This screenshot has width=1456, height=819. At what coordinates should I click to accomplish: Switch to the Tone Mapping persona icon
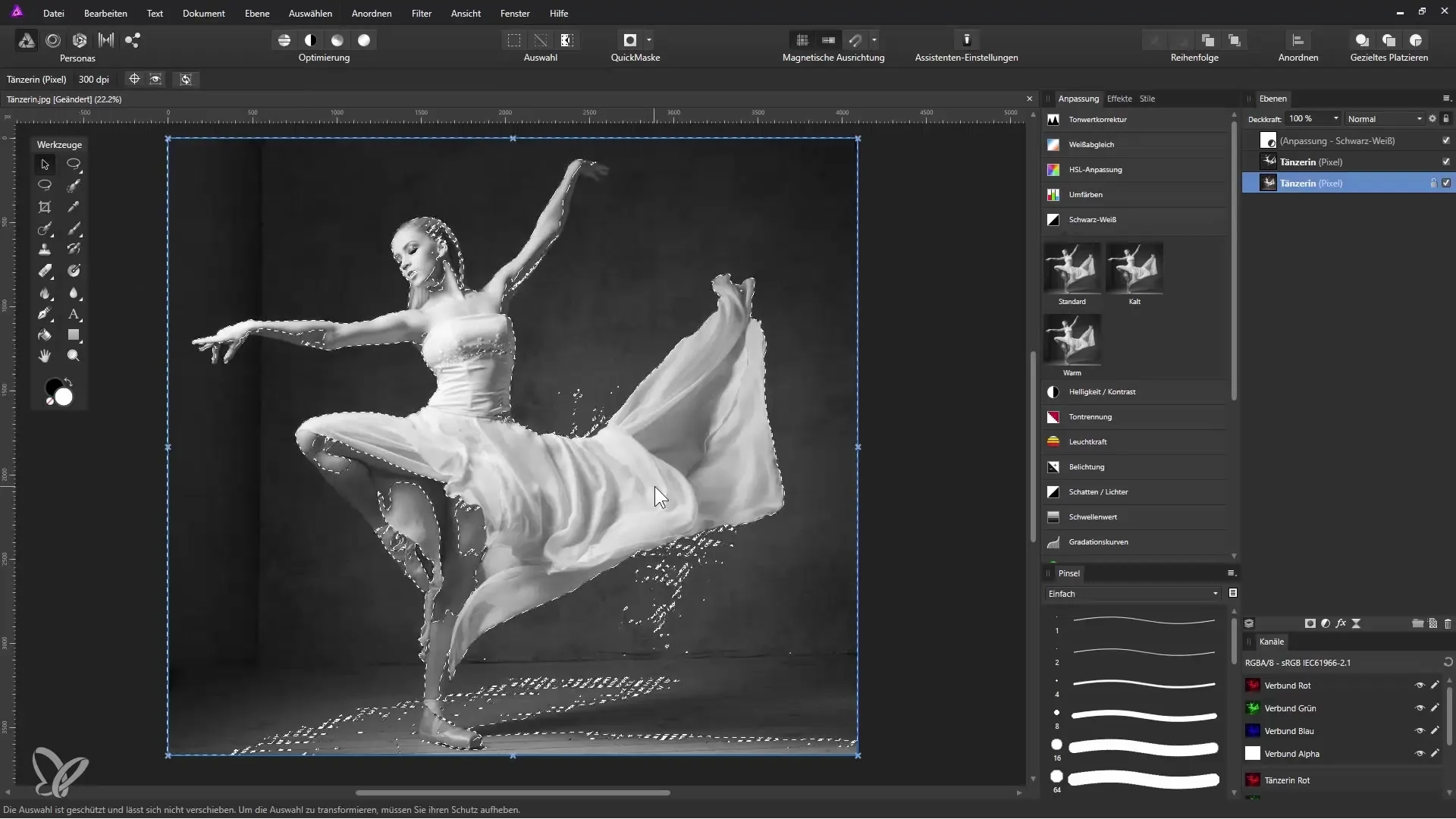106,40
